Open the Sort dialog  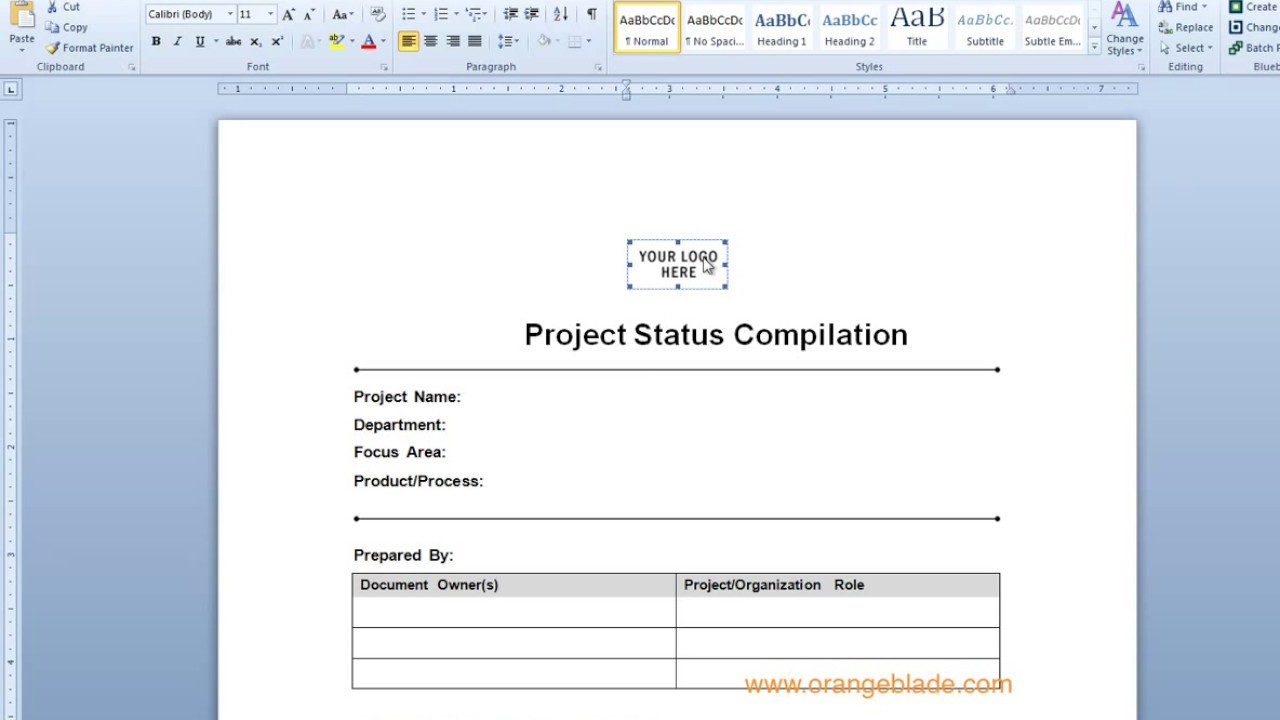560,14
